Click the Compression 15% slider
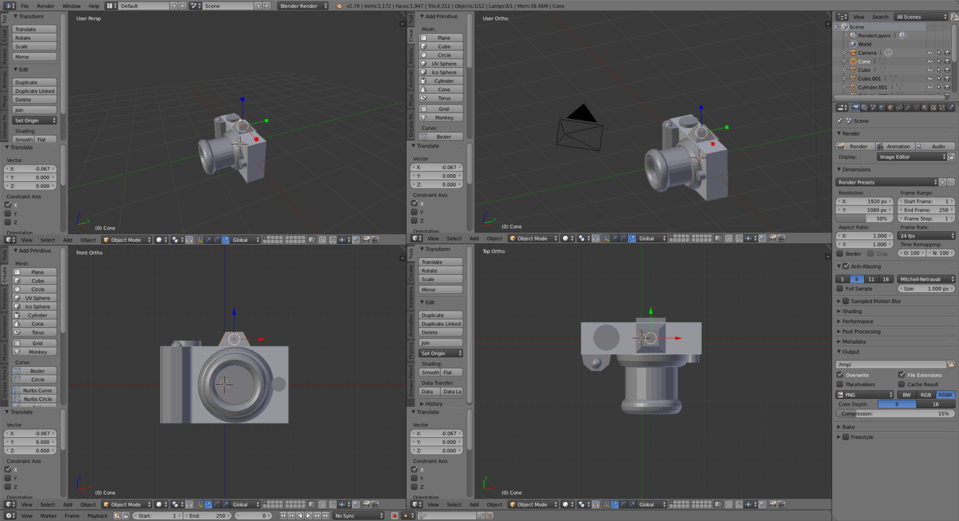 pyautogui.click(x=895, y=413)
